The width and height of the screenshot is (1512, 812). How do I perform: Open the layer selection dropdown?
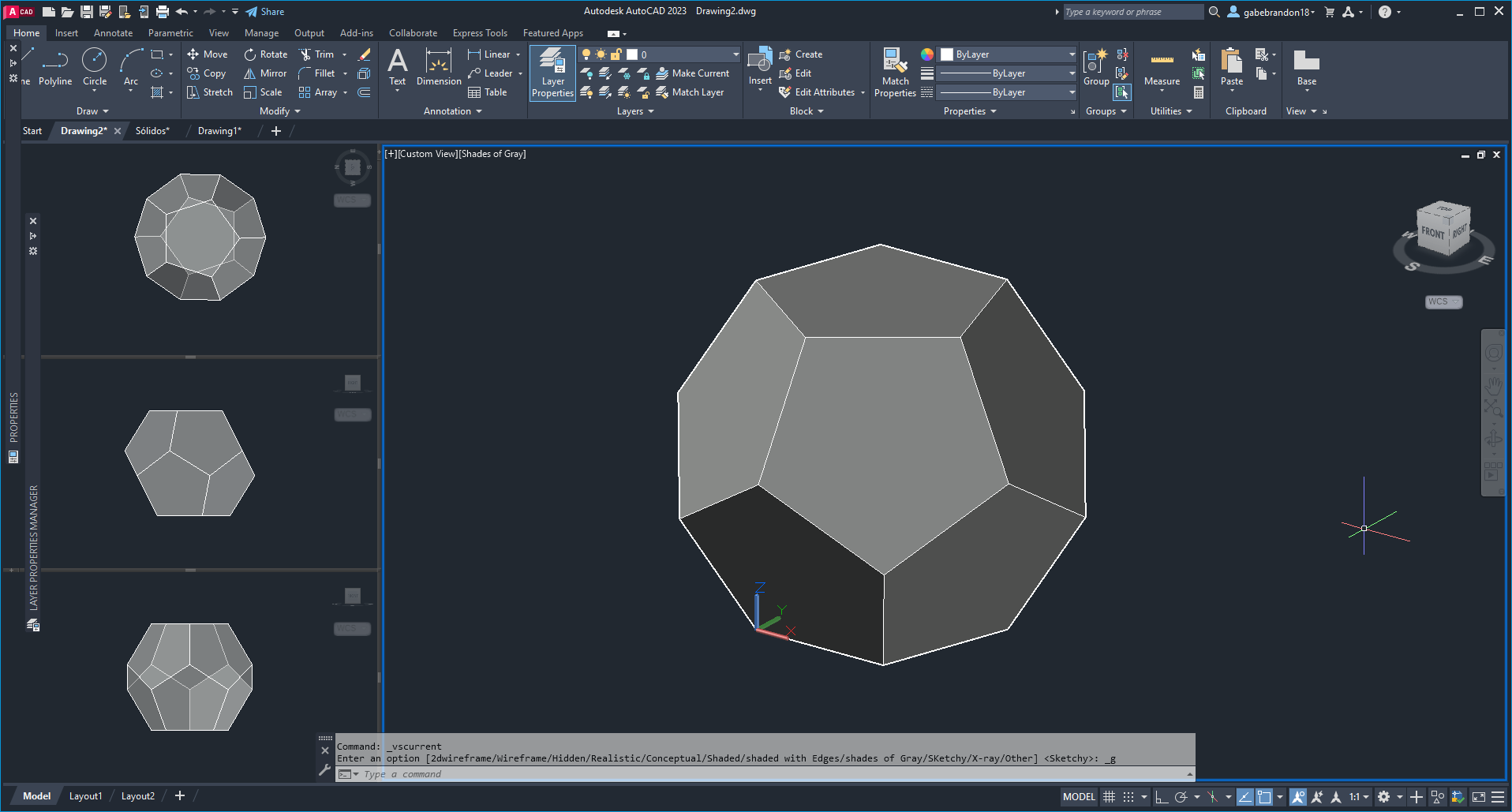pos(735,54)
